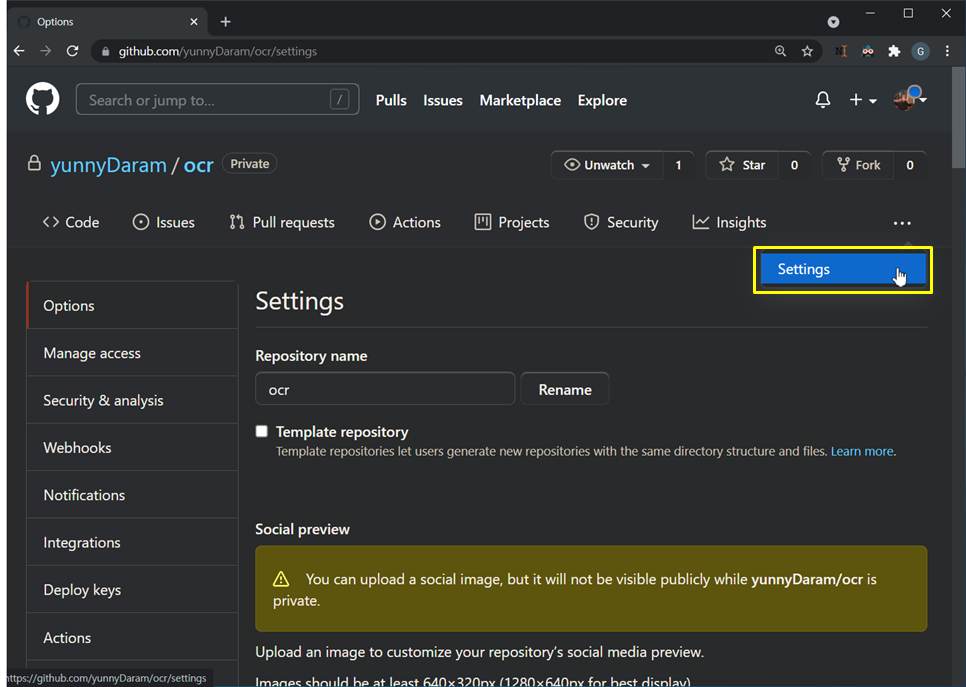The height and width of the screenshot is (687, 966).
Task: Switch to the repository Issues tab
Action: [x=164, y=222]
